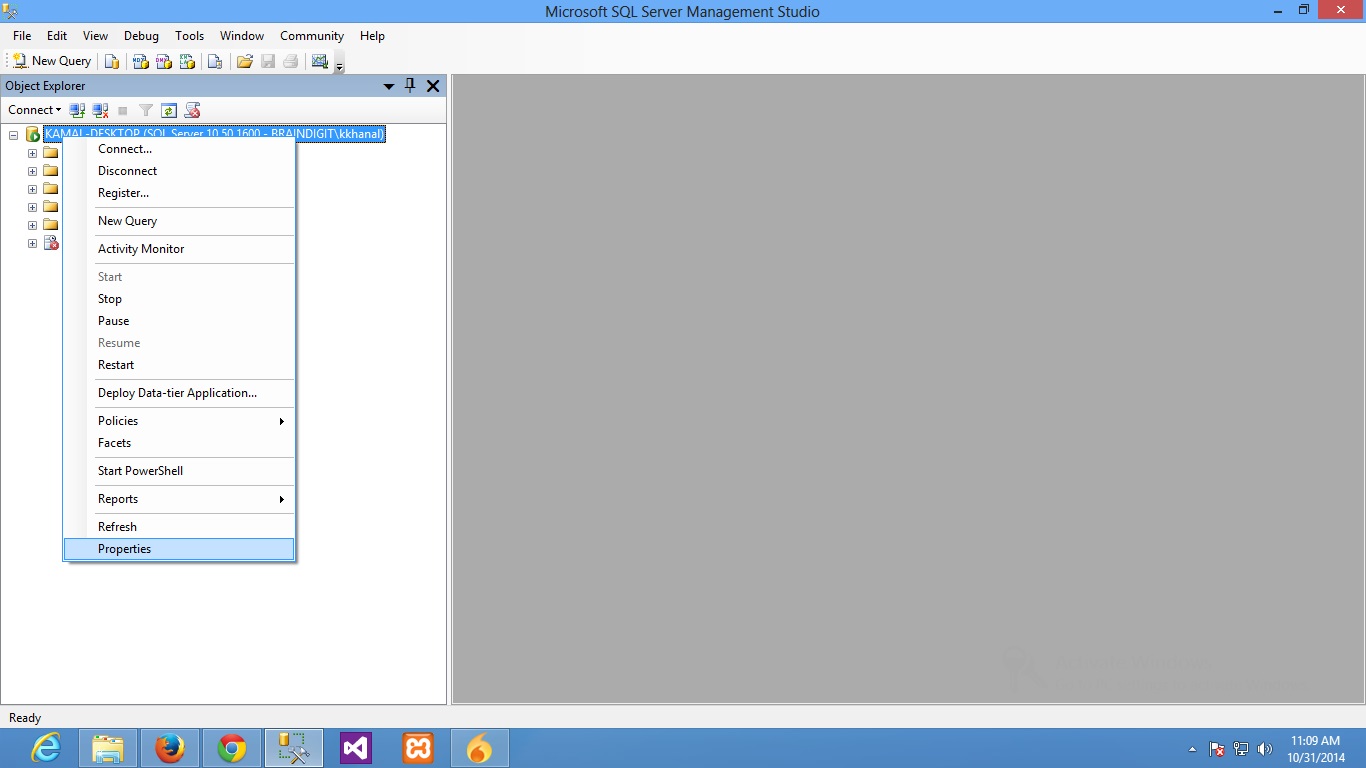Close the Object Explorer panel

(433, 86)
